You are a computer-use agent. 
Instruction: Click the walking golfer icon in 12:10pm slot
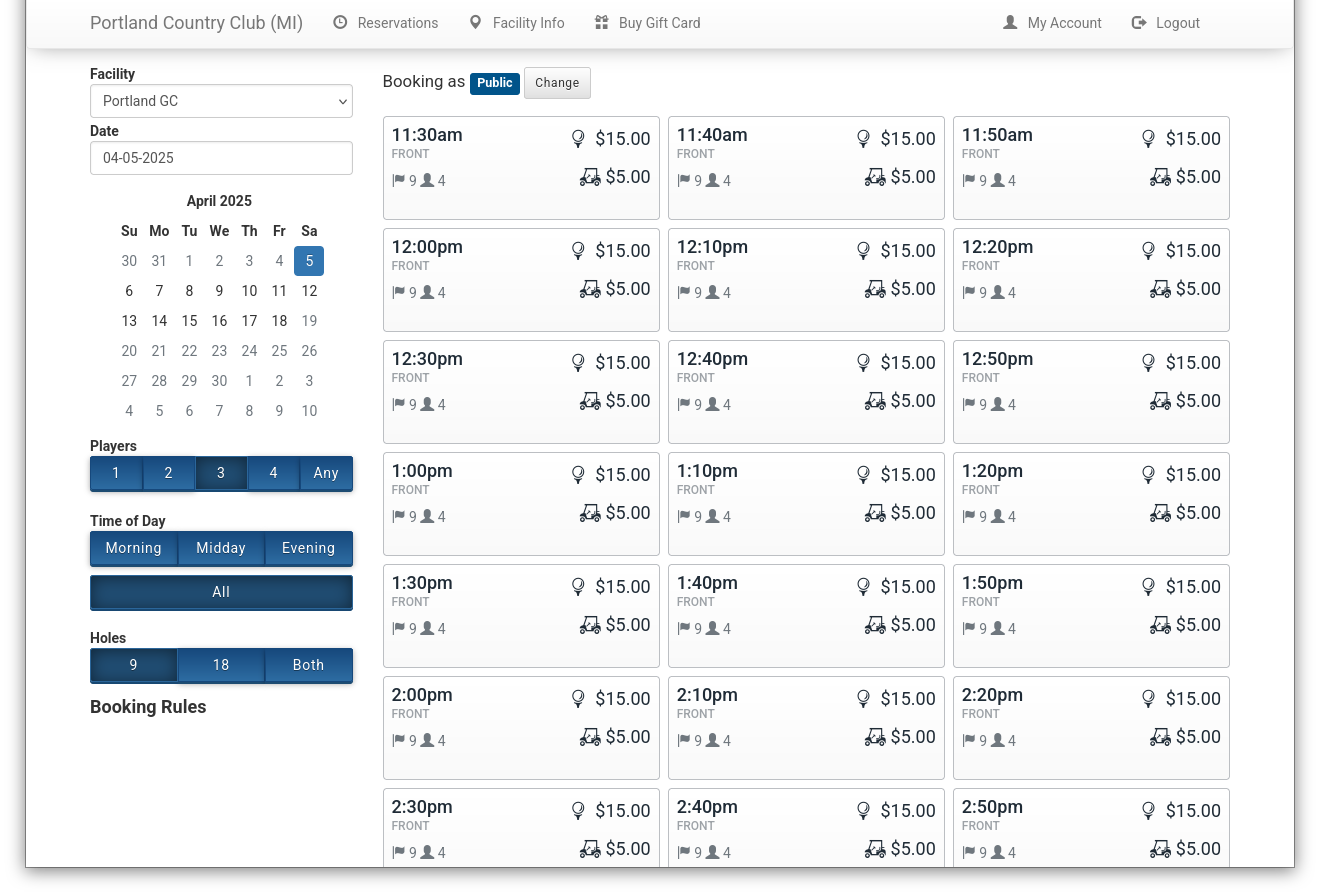tap(863, 251)
